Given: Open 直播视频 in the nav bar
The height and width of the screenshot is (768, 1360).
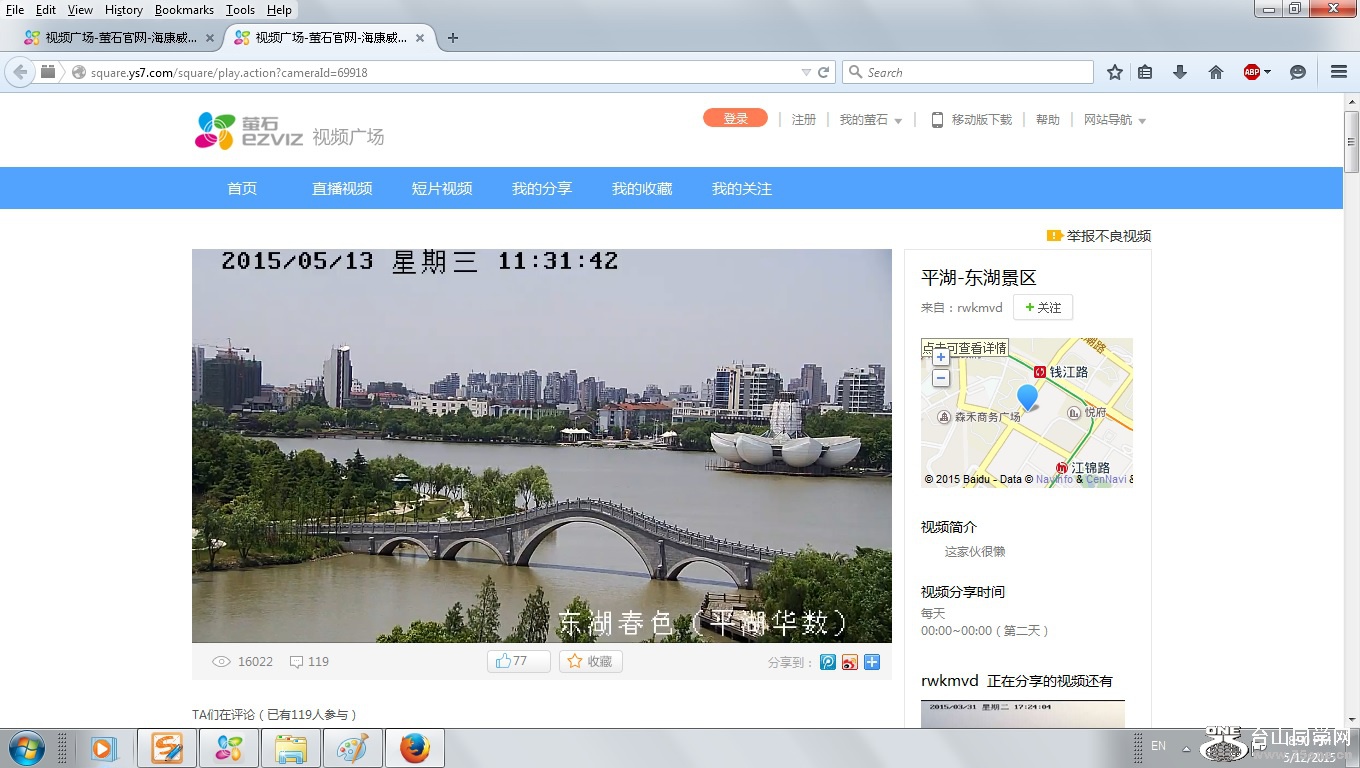Looking at the screenshot, I should (342, 188).
